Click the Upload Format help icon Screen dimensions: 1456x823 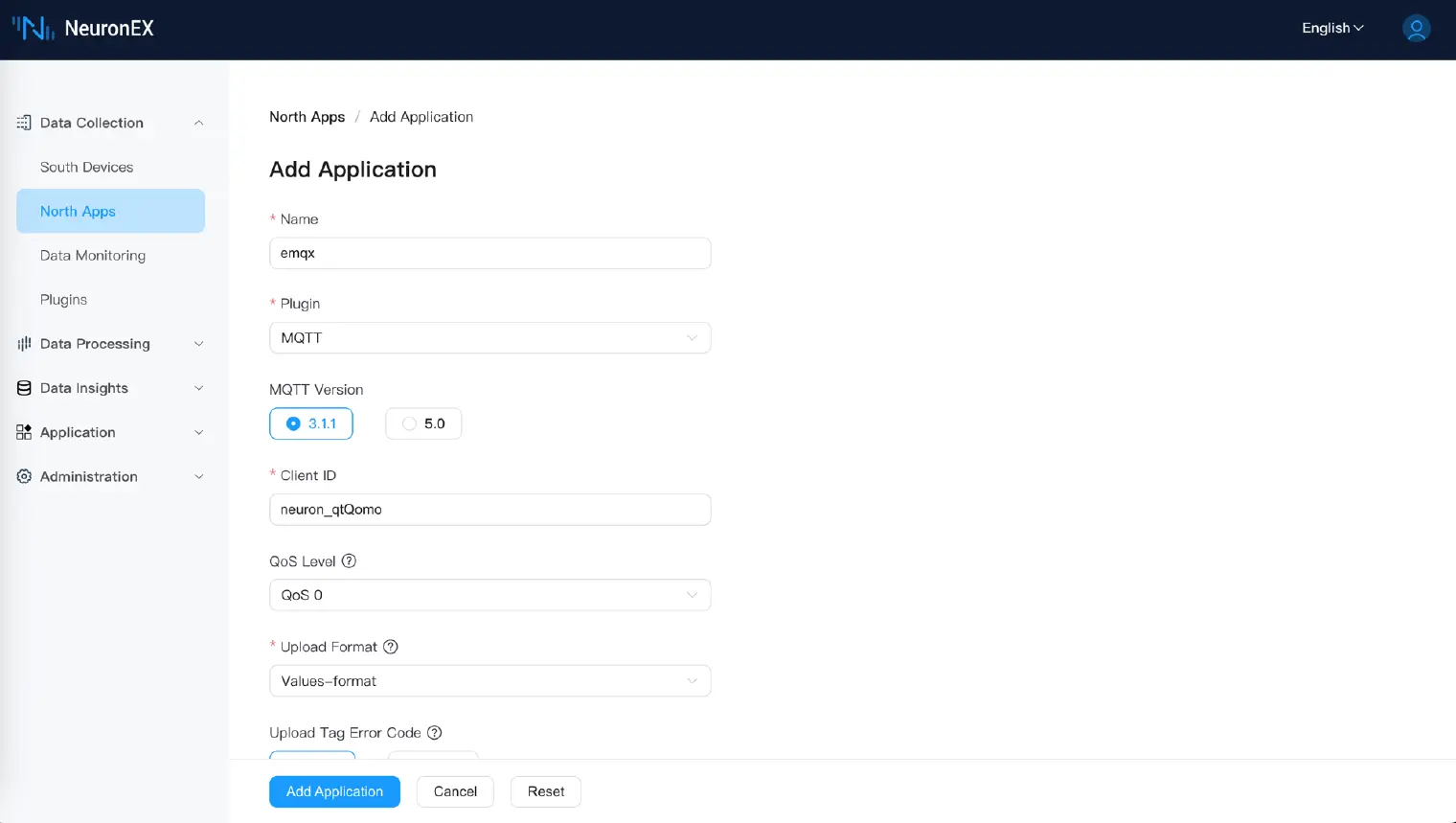[x=391, y=647]
